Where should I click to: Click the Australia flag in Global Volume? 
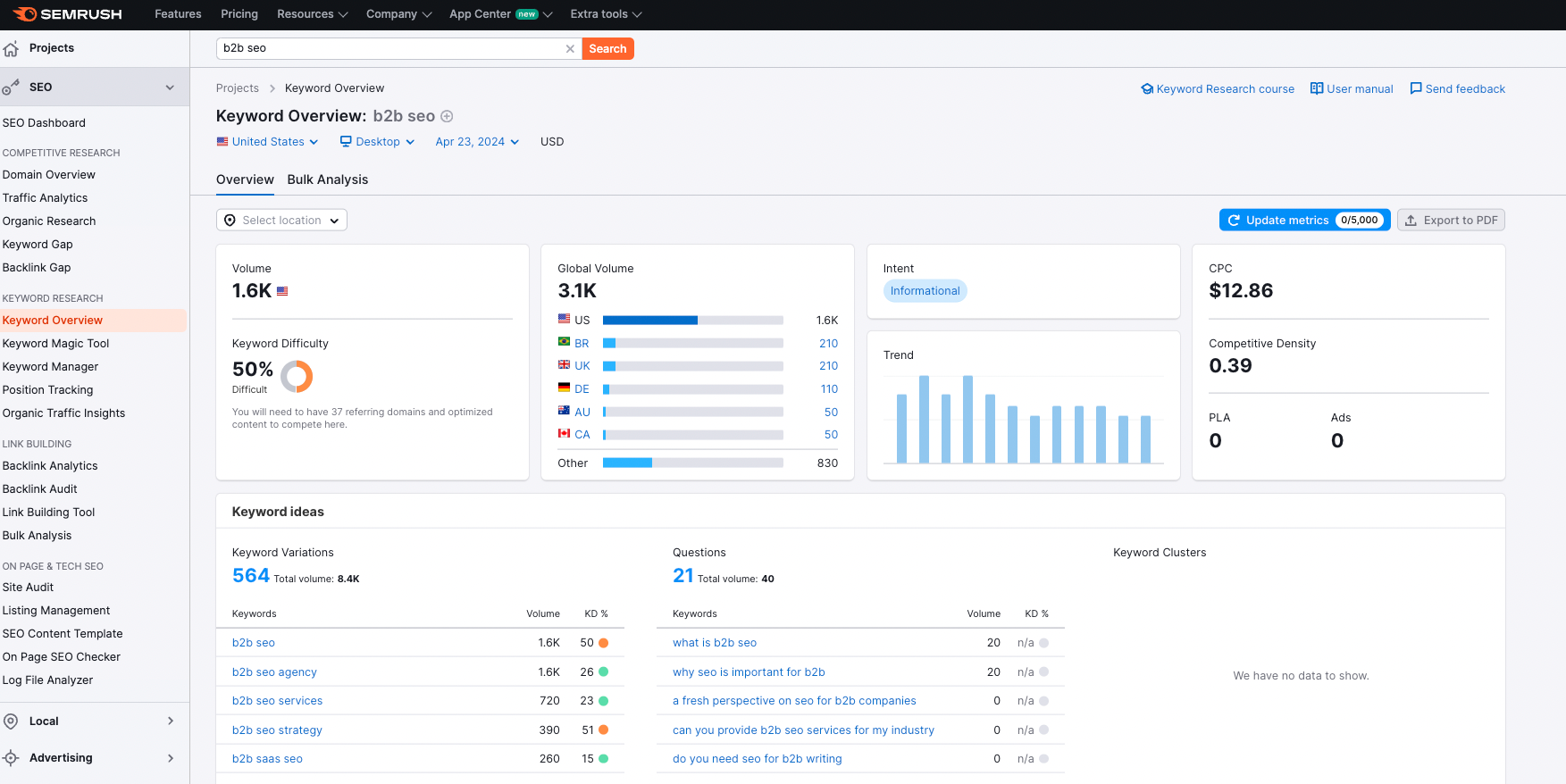(564, 411)
